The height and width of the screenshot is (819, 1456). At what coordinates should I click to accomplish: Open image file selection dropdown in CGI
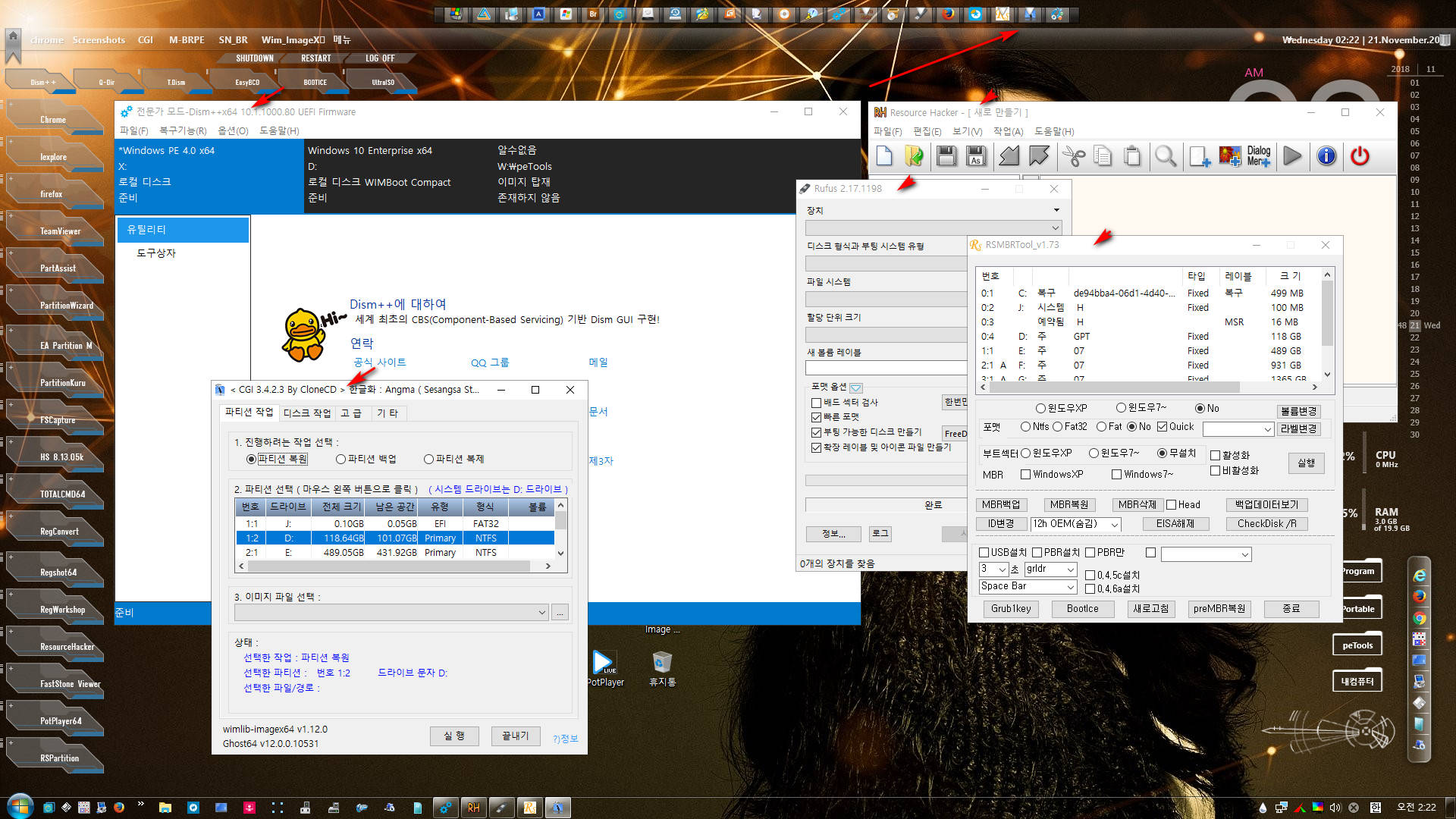pyautogui.click(x=391, y=613)
